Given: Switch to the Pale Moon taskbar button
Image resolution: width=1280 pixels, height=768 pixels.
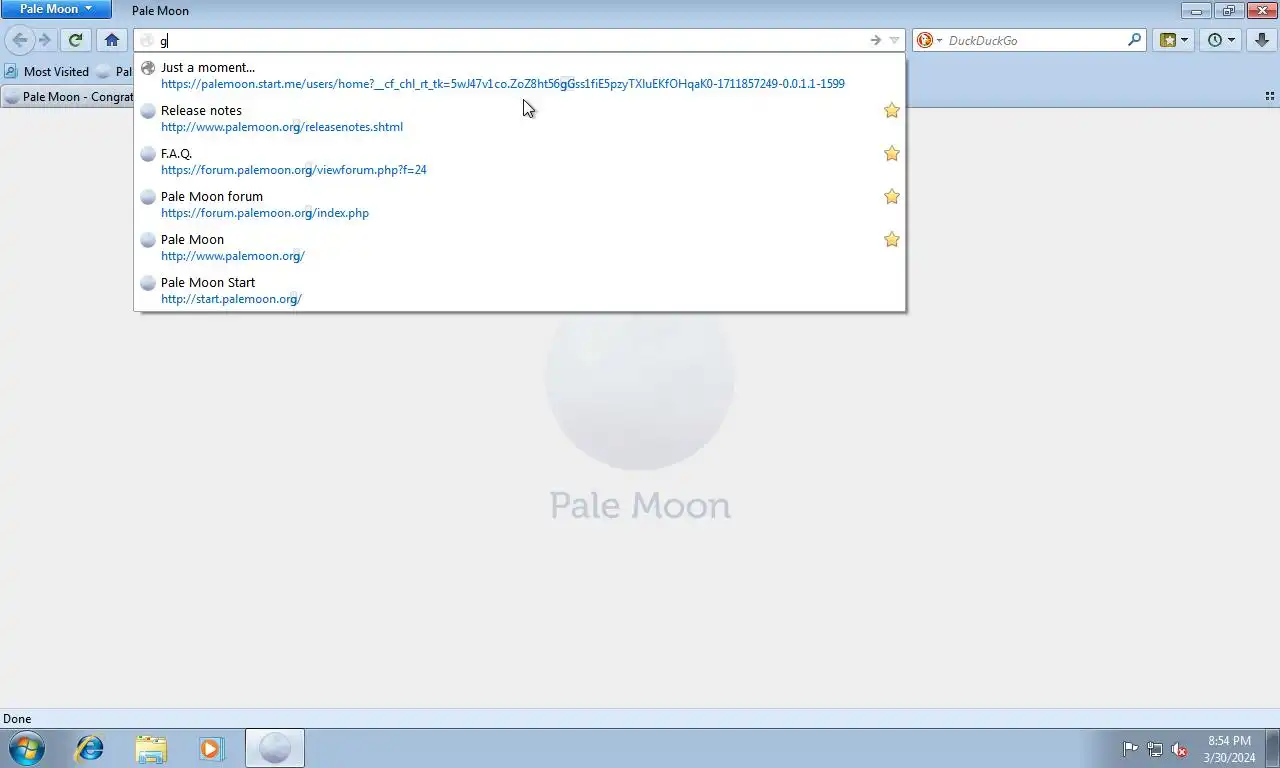Looking at the screenshot, I should [x=275, y=748].
